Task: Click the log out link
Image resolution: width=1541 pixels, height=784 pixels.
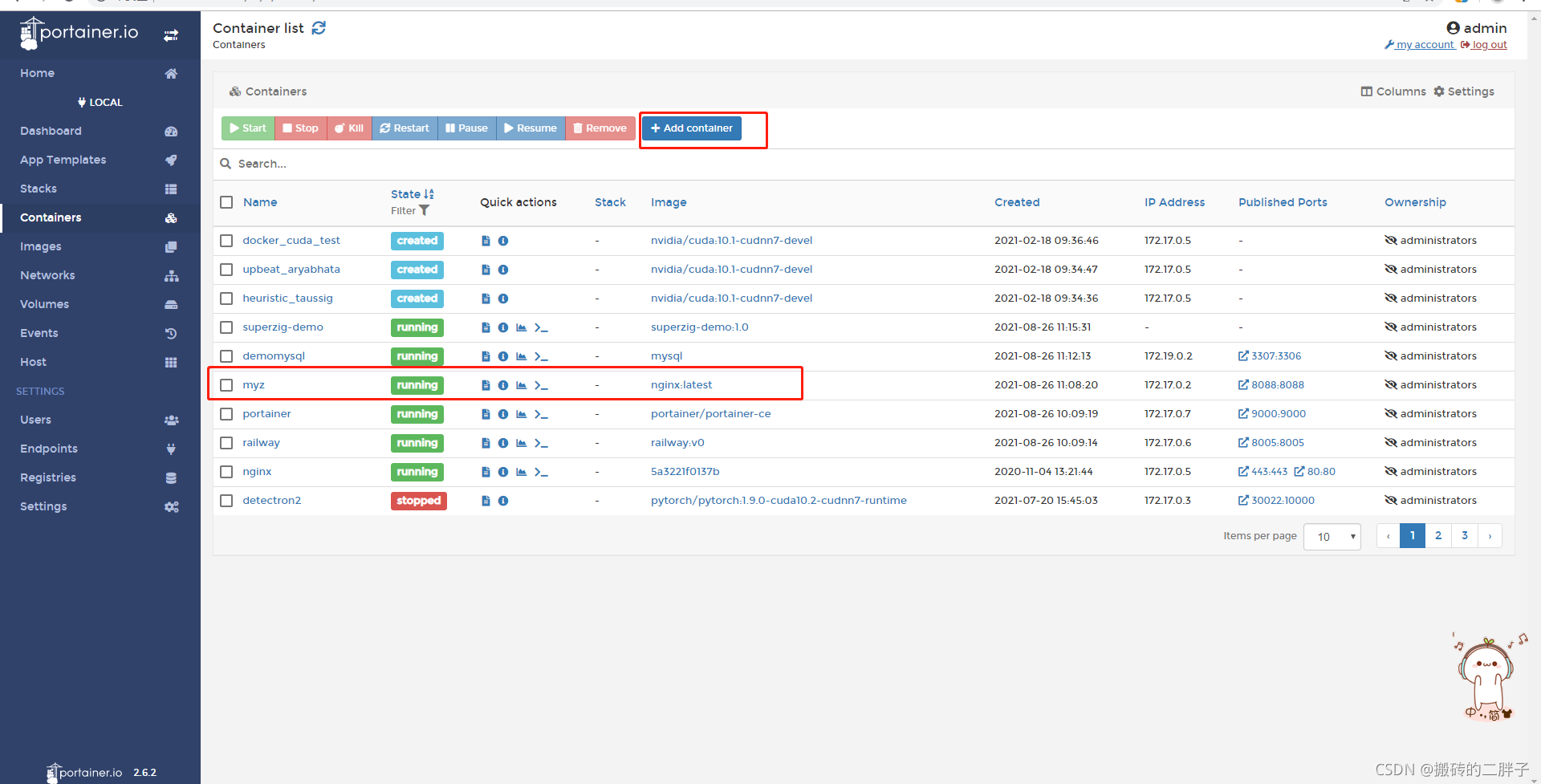Action: (x=1483, y=45)
